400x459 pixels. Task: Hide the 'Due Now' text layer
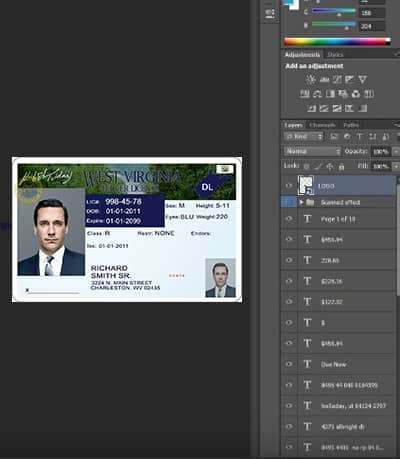click(x=289, y=364)
